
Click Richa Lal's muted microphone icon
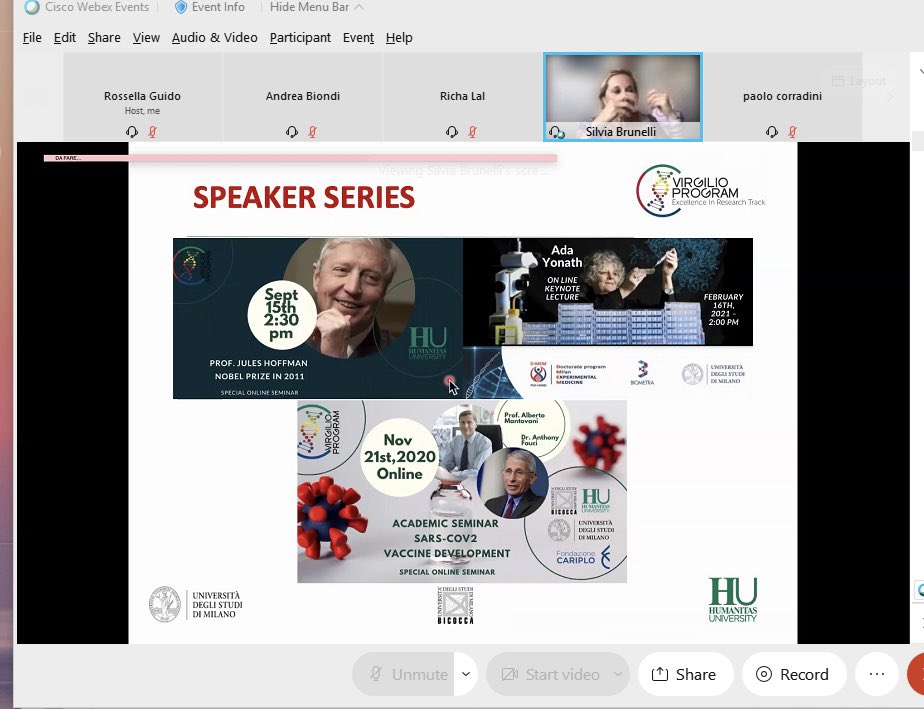tap(473, 132)
